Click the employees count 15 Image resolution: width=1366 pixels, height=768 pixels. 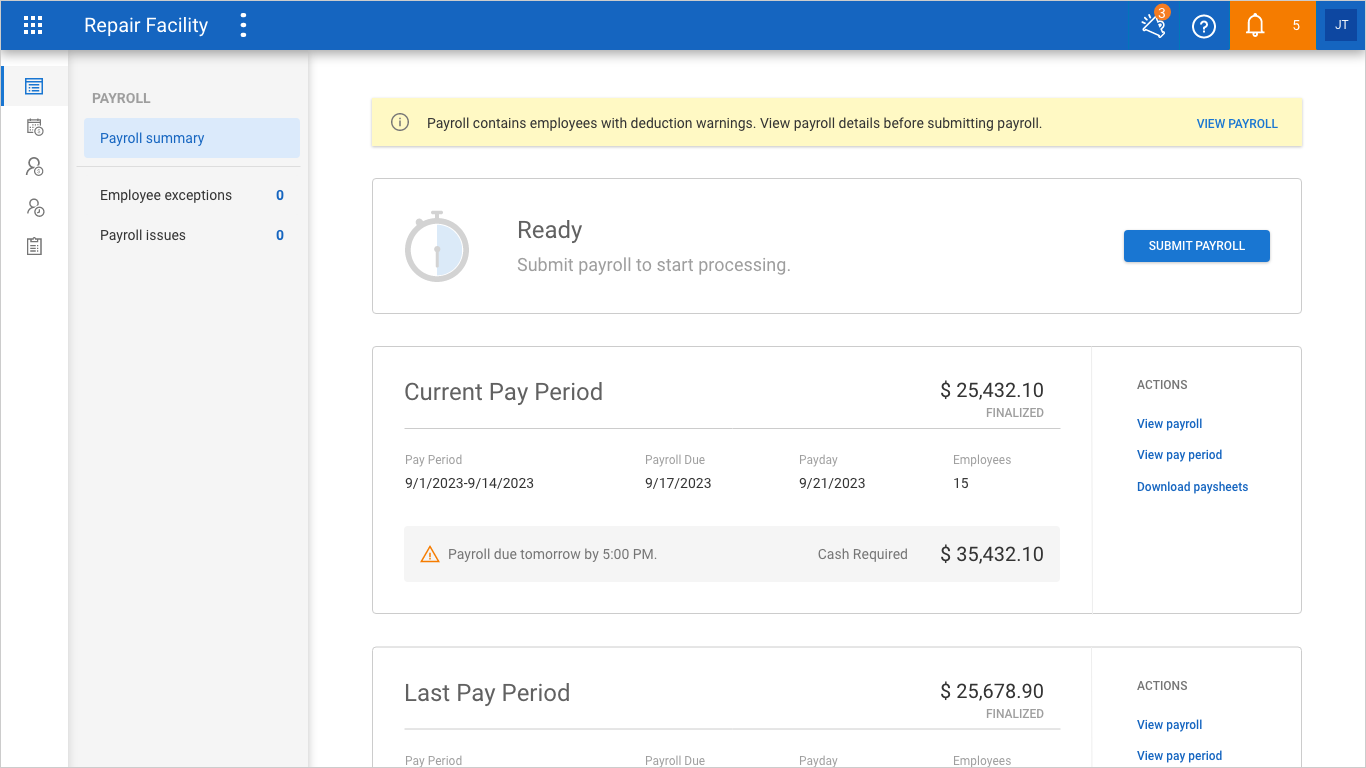point(961,483)
